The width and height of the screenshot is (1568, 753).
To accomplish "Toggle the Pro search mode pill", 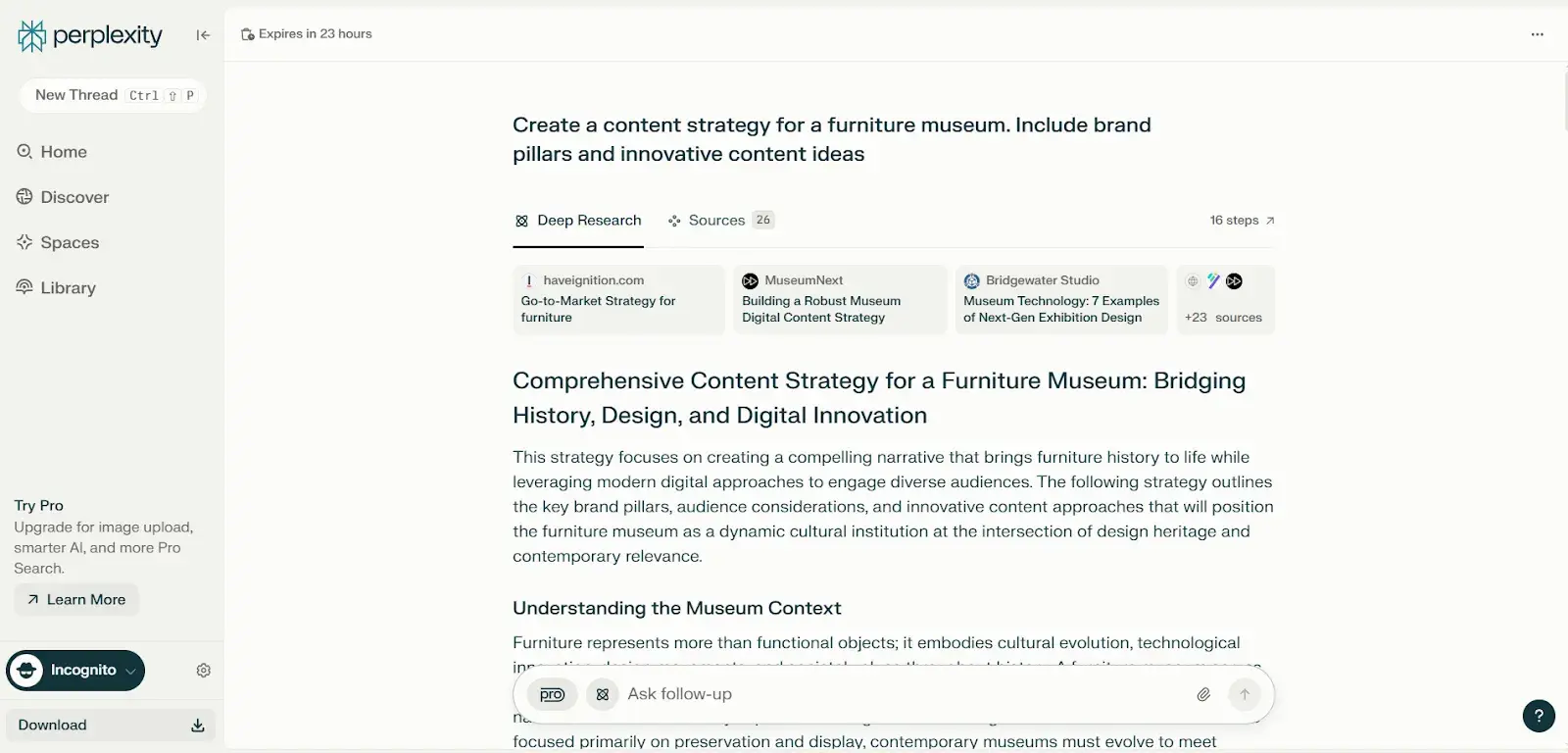I will click(553, 694).
